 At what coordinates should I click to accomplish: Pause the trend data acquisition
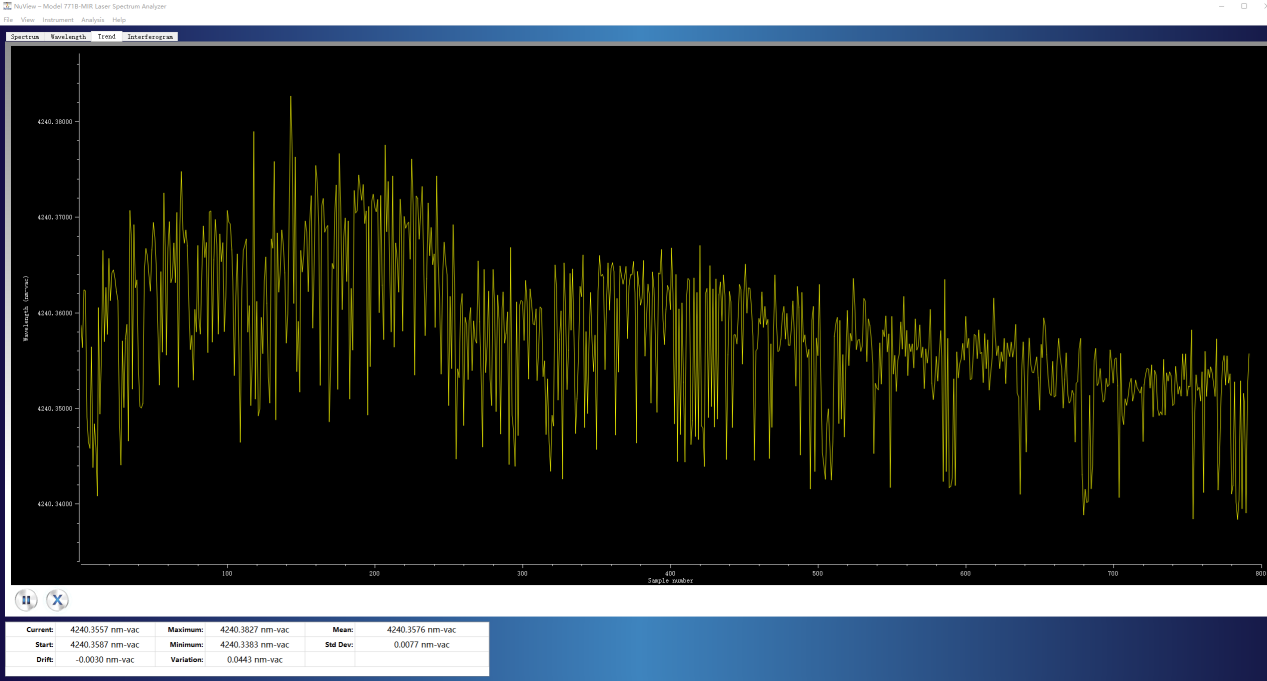click(26, 600)
